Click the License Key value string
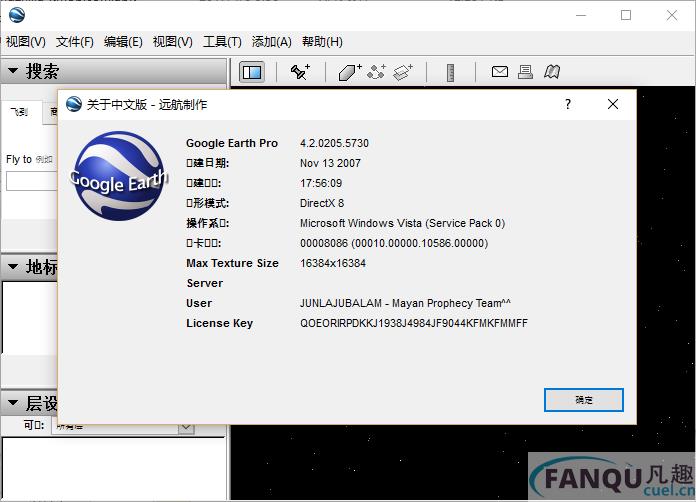The width and height of the screenshot is (696, 502). 414,323
